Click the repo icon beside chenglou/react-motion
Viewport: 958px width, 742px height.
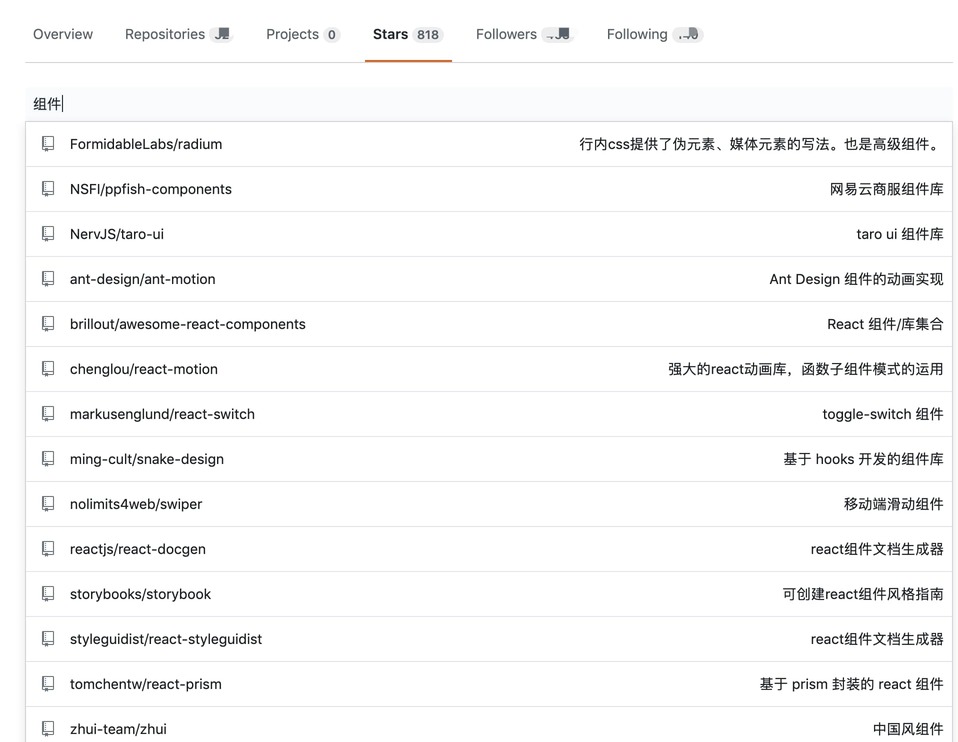point(48,369)
